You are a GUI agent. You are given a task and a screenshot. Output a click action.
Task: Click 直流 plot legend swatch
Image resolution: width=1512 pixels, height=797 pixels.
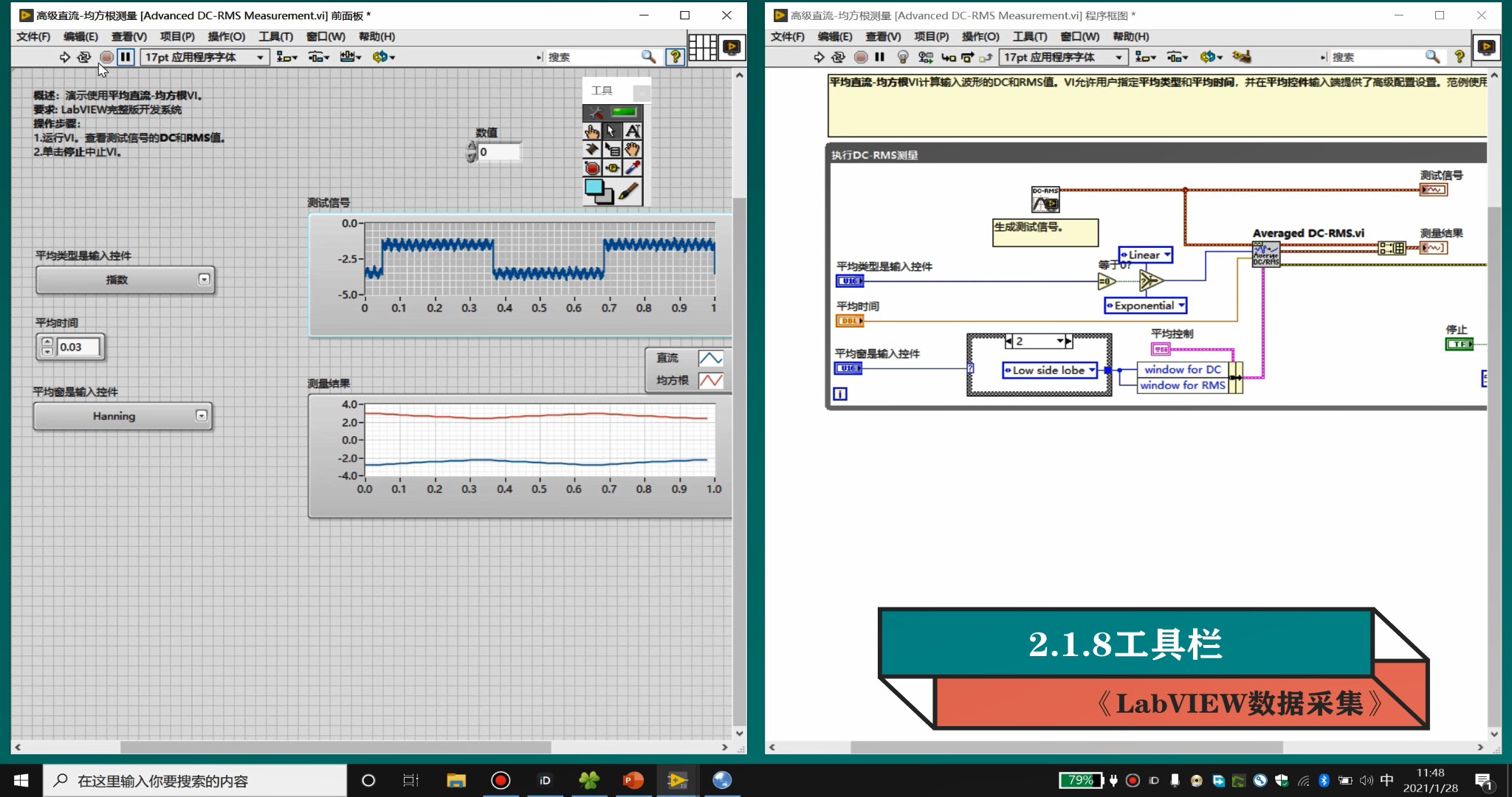pos(710,358)
